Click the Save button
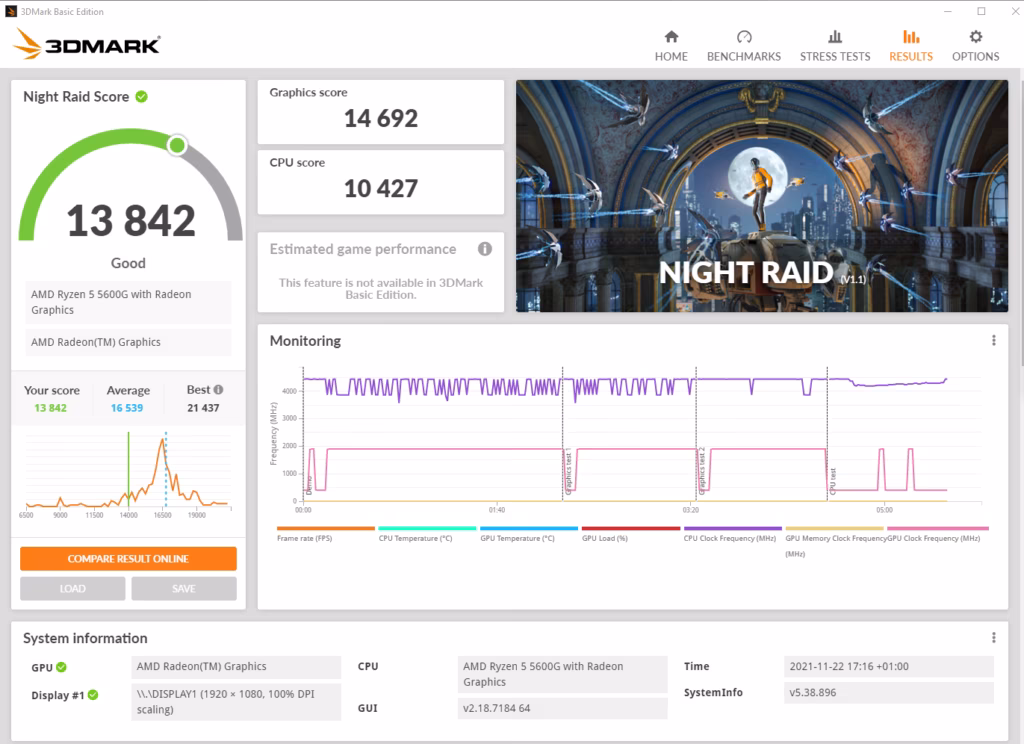Screen dimensions: 1024x744 tap(184, 589)
